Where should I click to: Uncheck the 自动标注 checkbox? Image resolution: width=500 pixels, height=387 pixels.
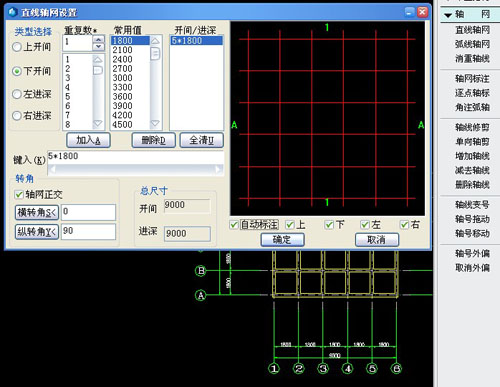coord(234,225)
